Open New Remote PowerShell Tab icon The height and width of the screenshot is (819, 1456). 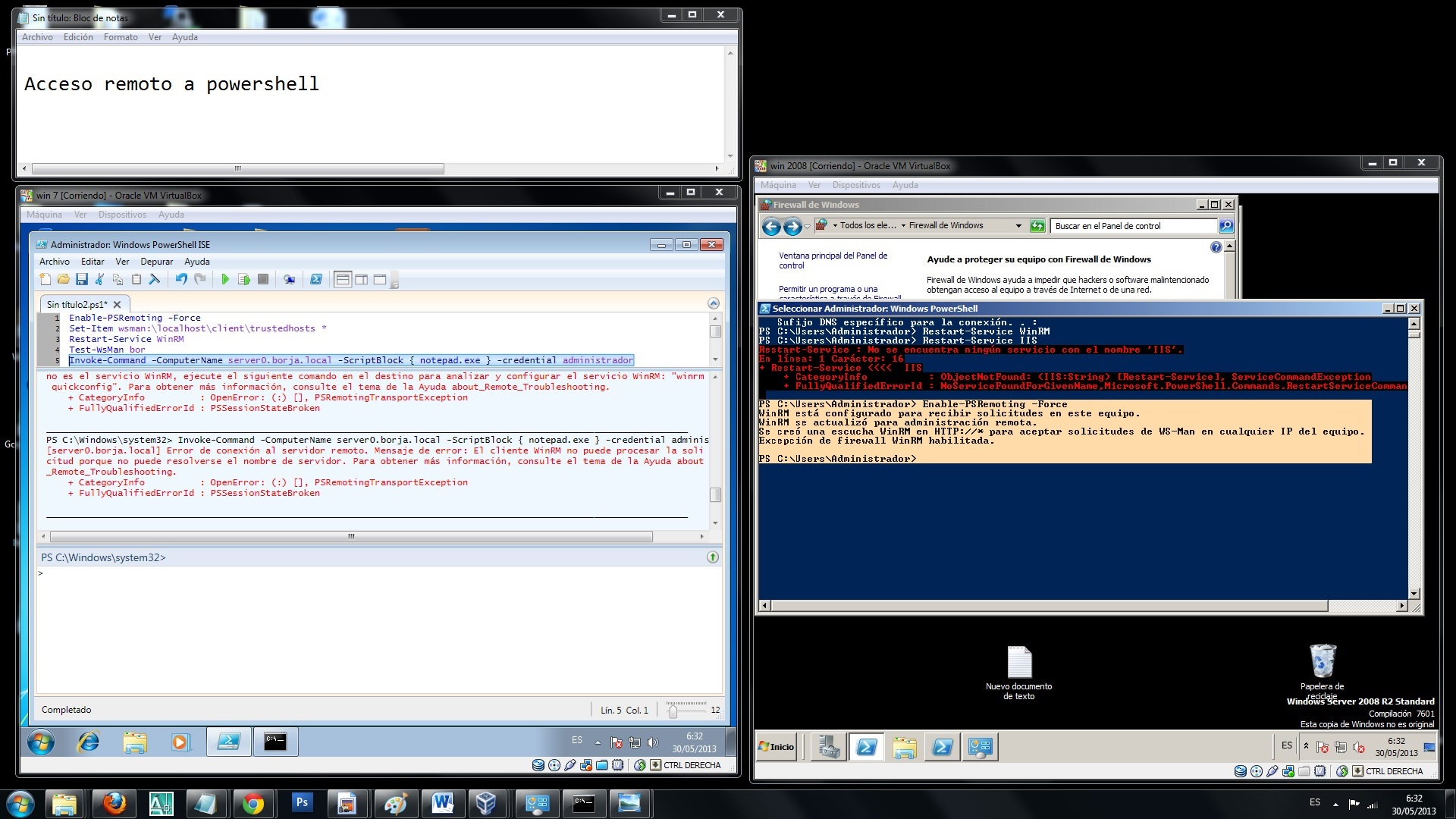[289, 280]
